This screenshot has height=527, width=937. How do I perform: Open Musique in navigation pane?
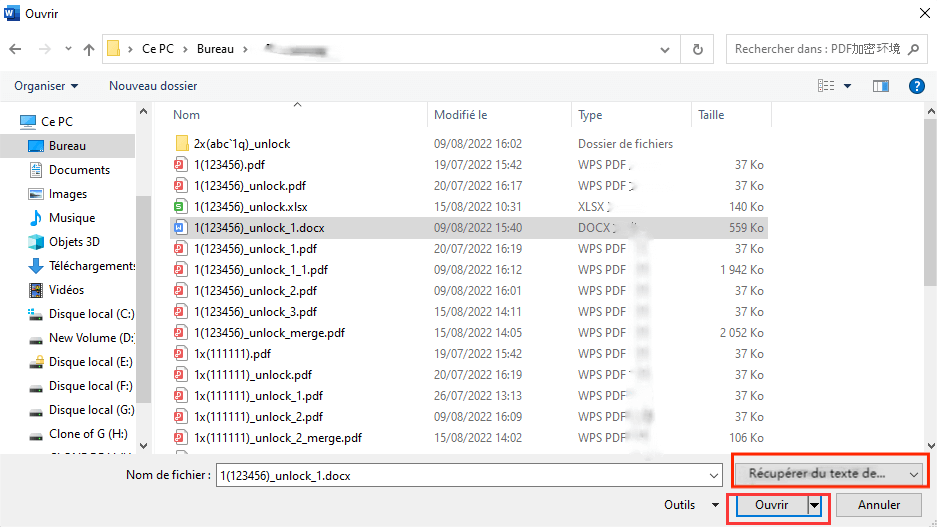(x=72, y=218)
